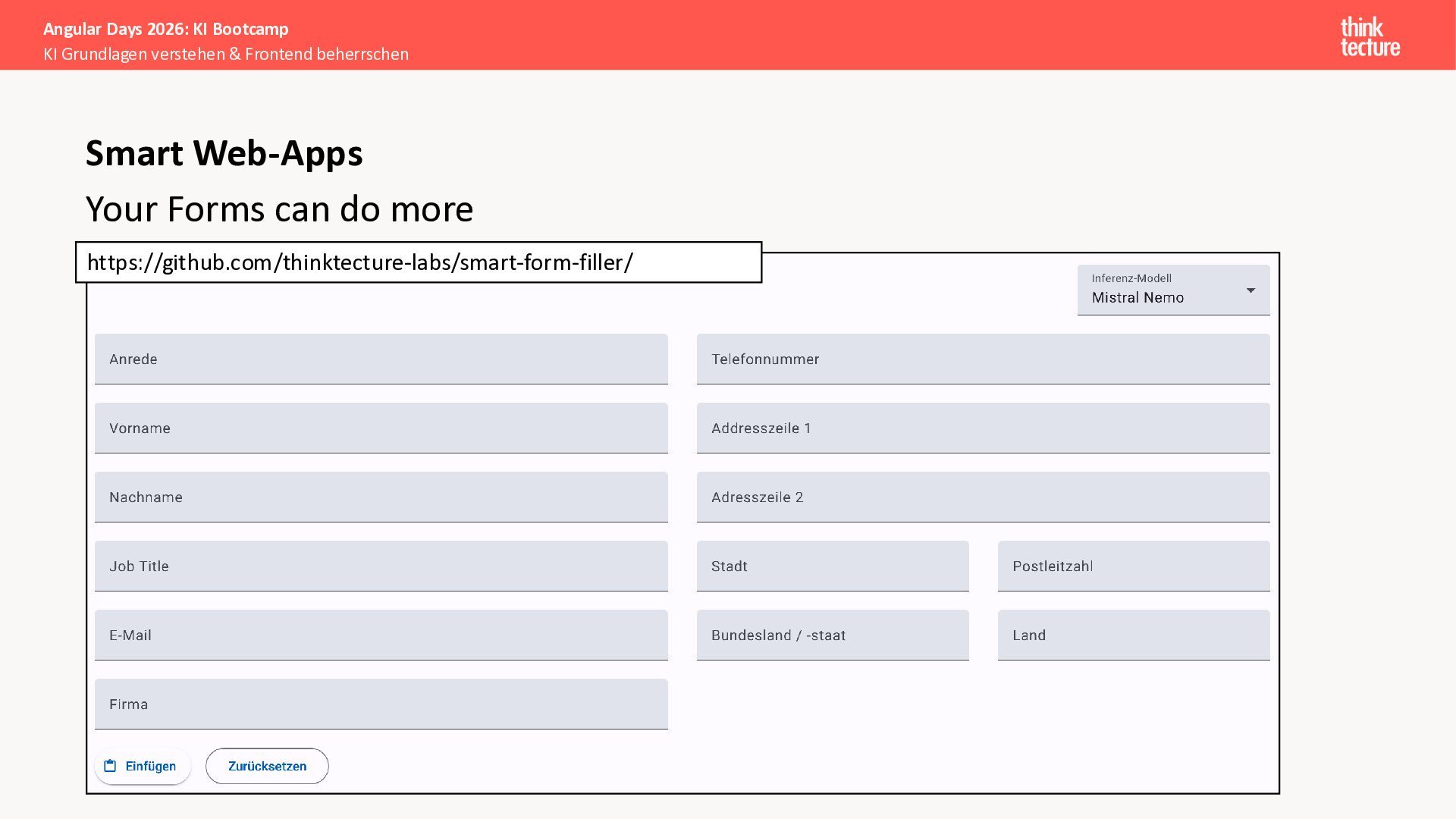Click into Addresszeile 1 field
This screenshot has width=1456, height=819.
tap(983, 428)
